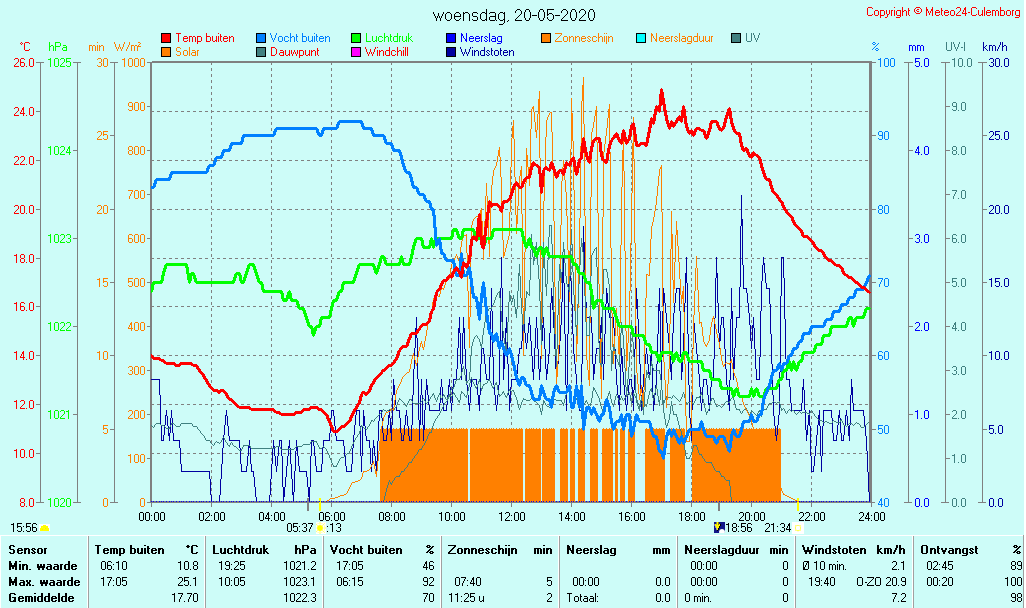Click the orange Solar legend square

[x=166, y=52]
